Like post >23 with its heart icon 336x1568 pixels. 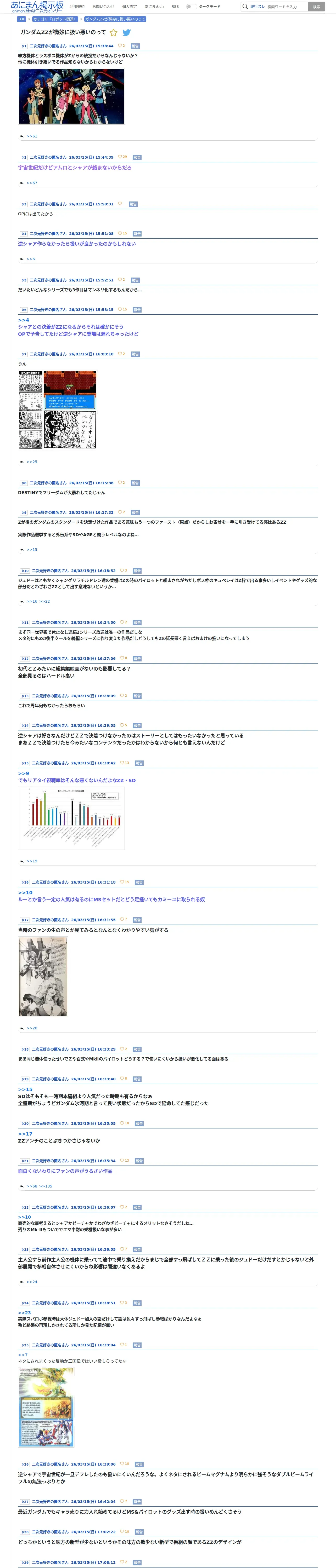(122, 1249)
